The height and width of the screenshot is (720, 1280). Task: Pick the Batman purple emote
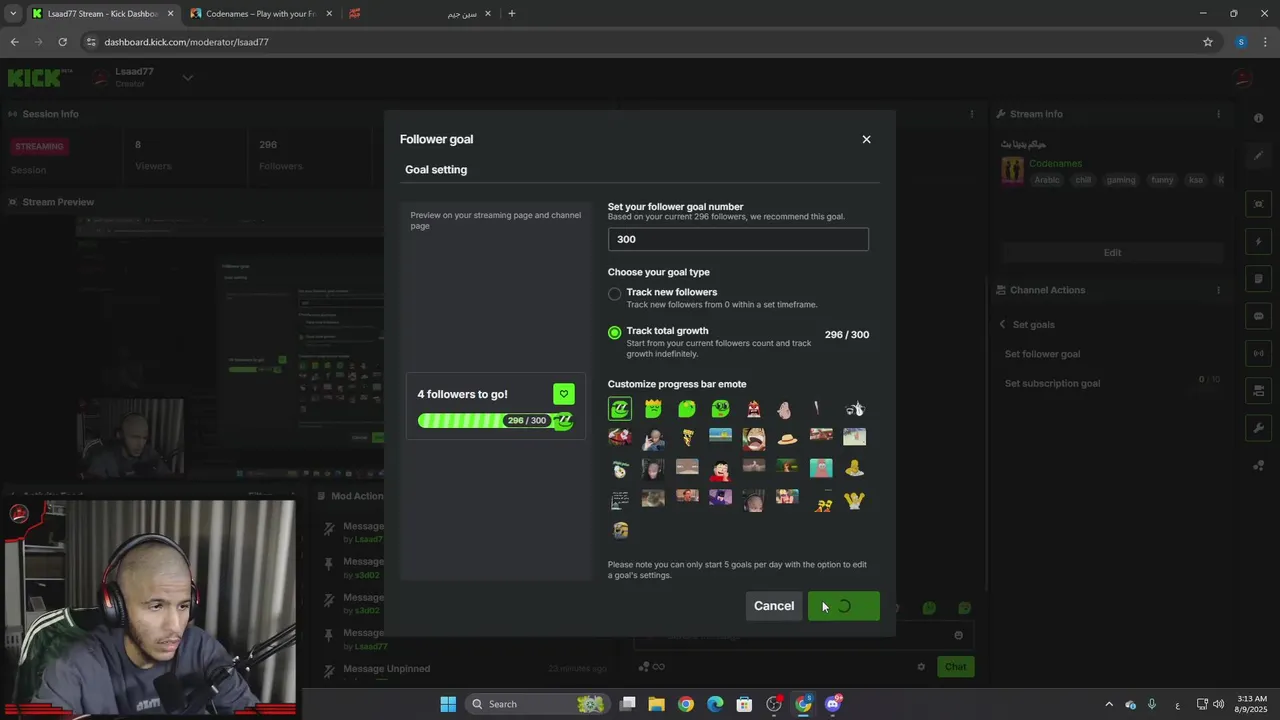coord(720,497)
